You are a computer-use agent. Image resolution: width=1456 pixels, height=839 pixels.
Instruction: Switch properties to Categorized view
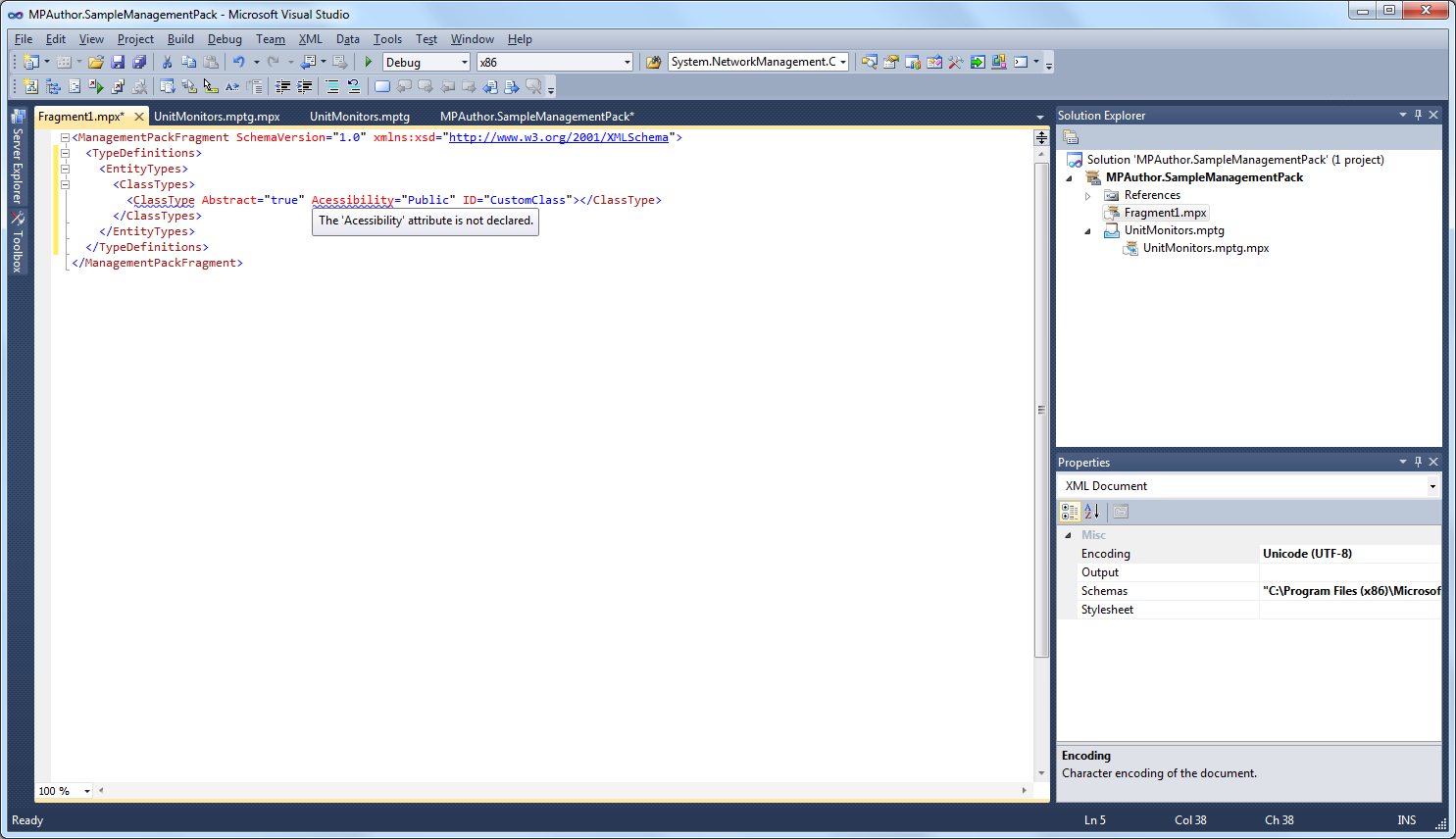[x=1070, y=512]
